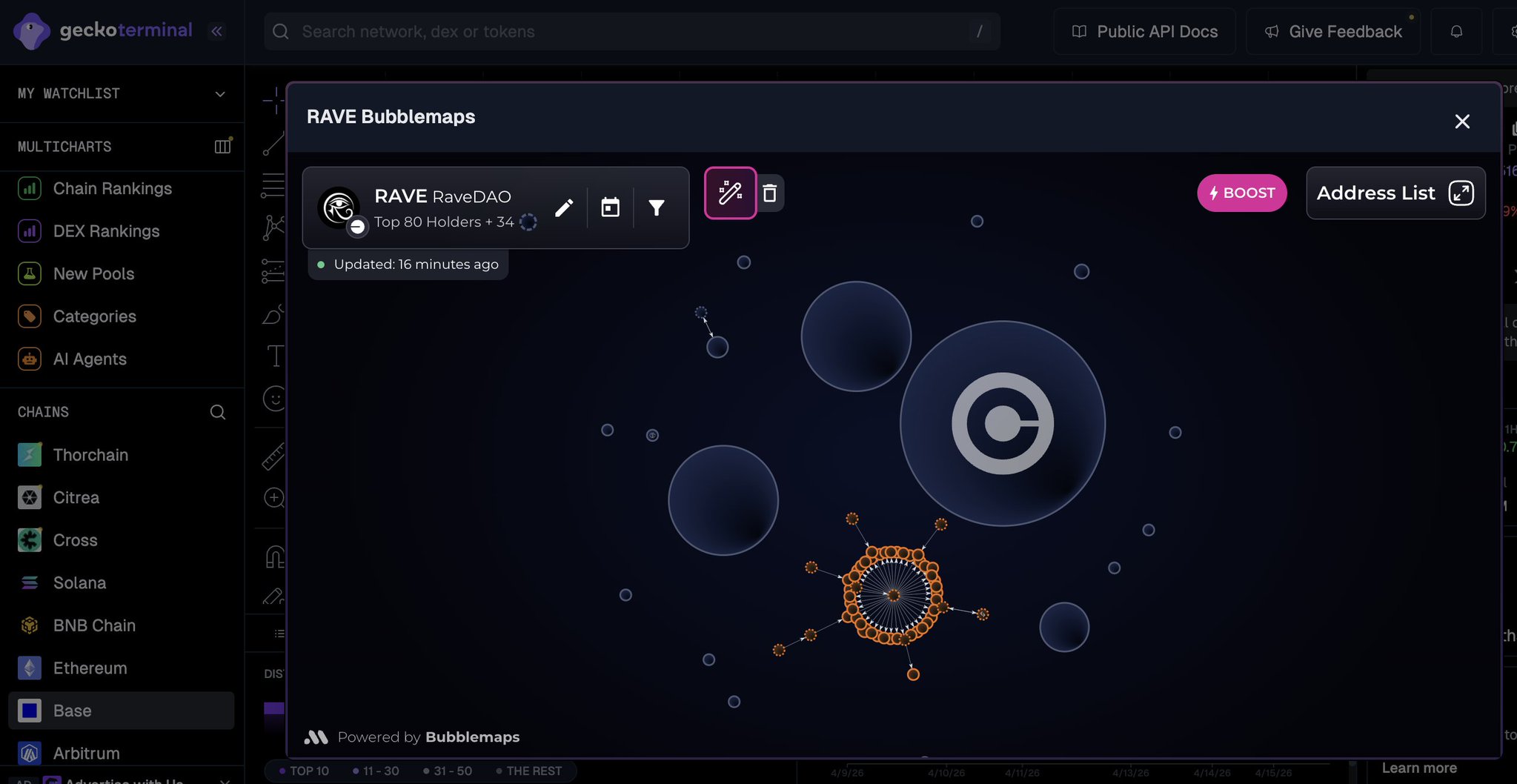Toggle the 11 - 30 legend filter
This screenshot has width=1517, height=784.
[x=376, y=771]
